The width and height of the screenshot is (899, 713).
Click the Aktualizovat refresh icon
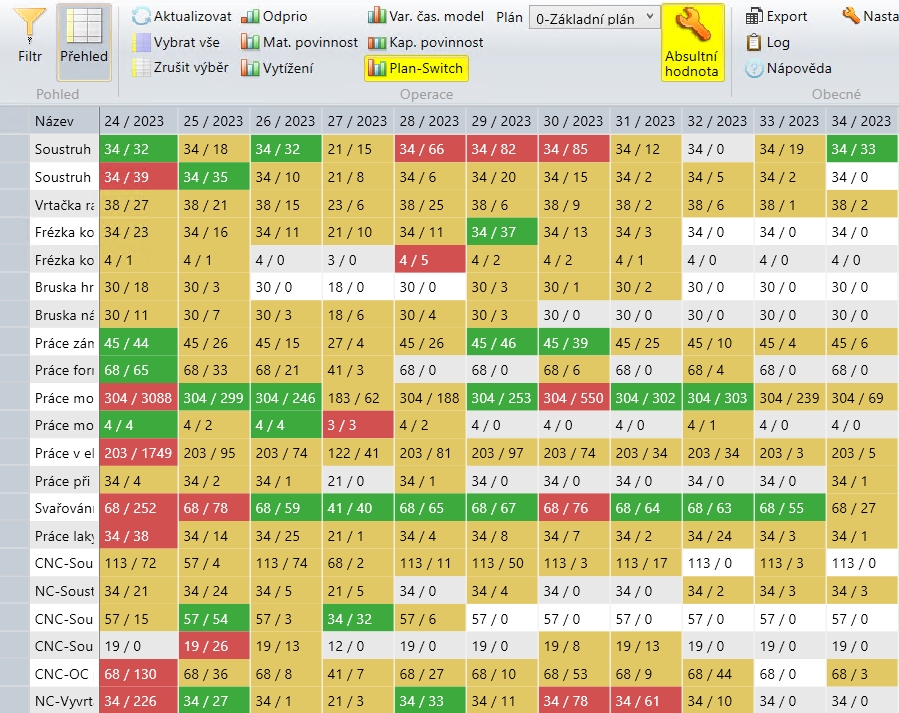(142, 16)
